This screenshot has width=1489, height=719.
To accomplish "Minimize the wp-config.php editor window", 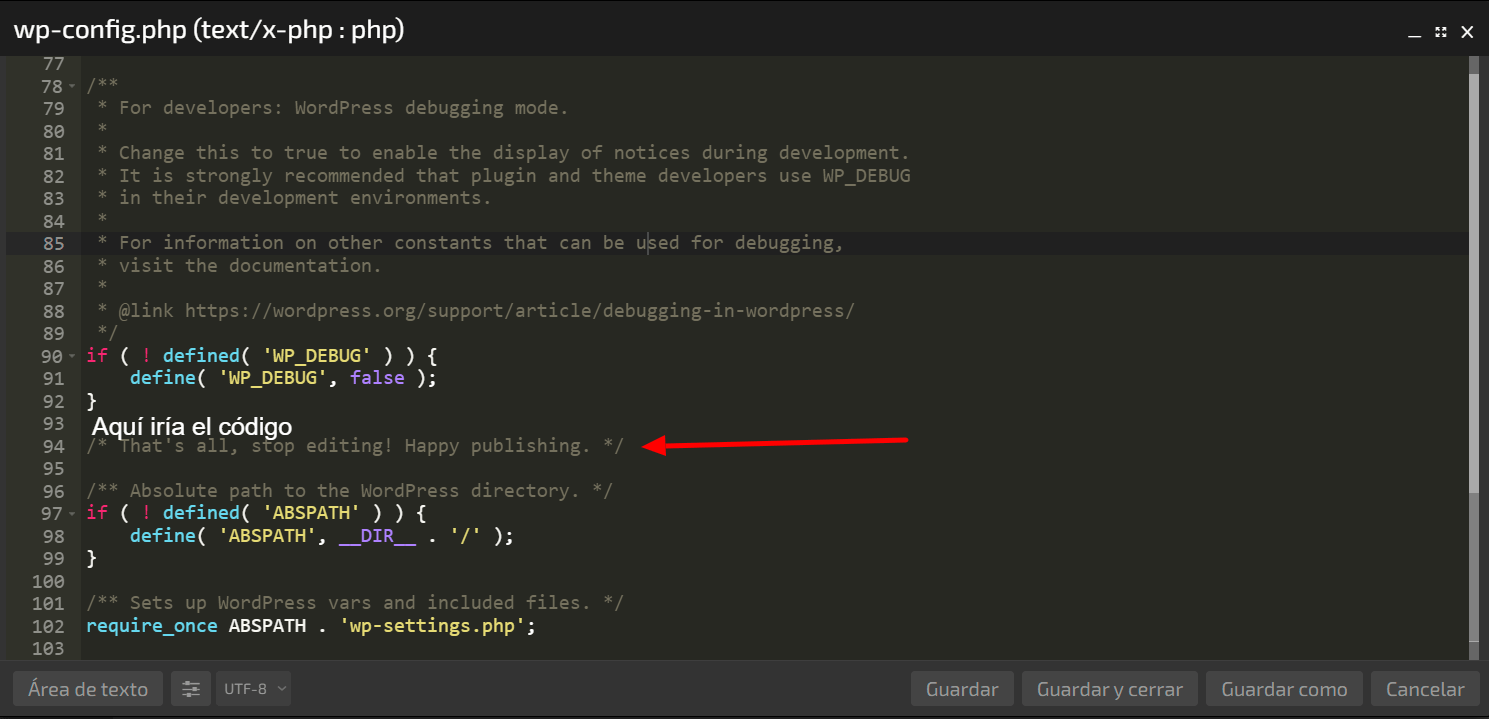I will click(x=1414, y=32).
